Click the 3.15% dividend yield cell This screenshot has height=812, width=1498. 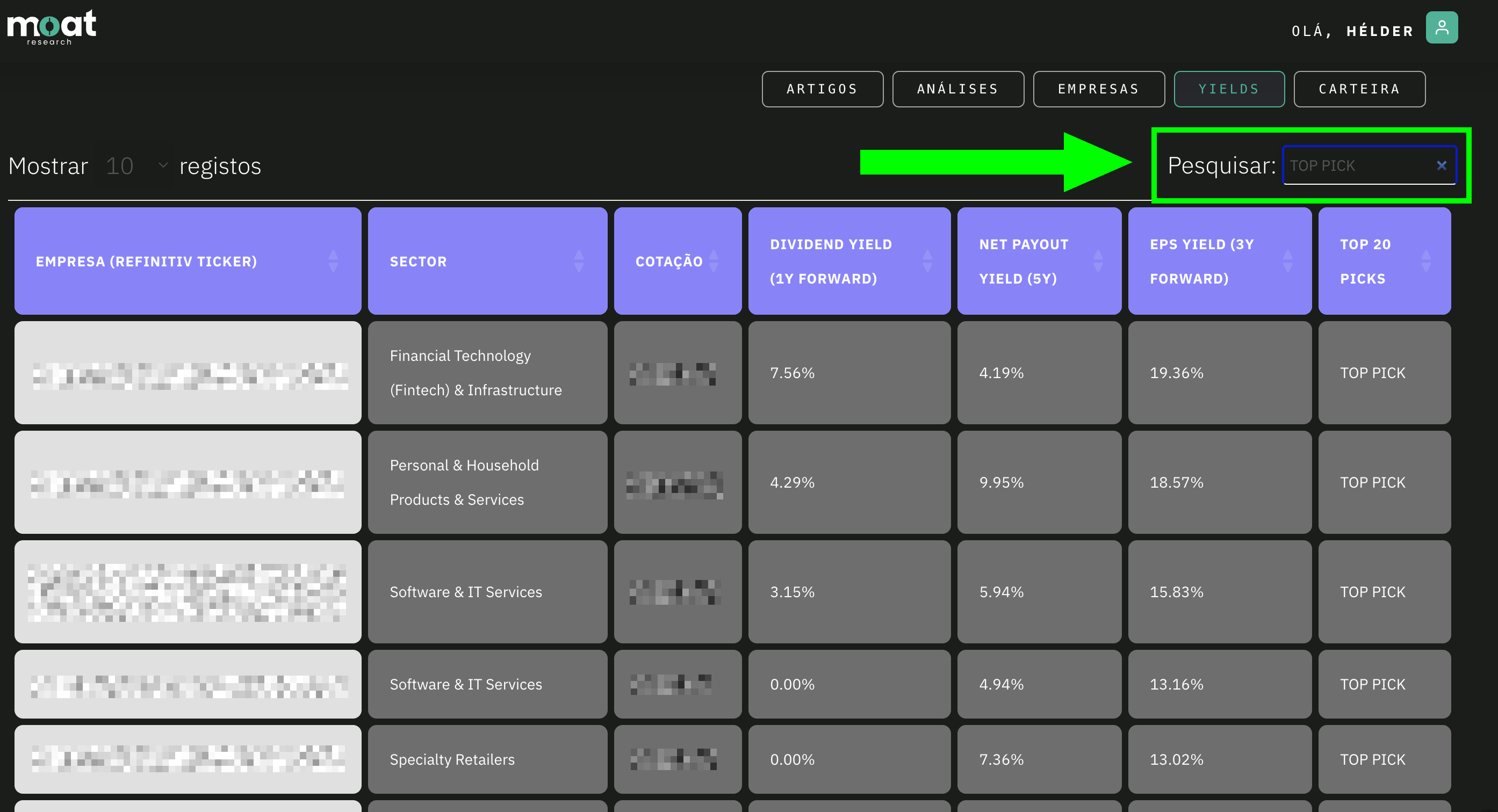click(x=849, y=592)
